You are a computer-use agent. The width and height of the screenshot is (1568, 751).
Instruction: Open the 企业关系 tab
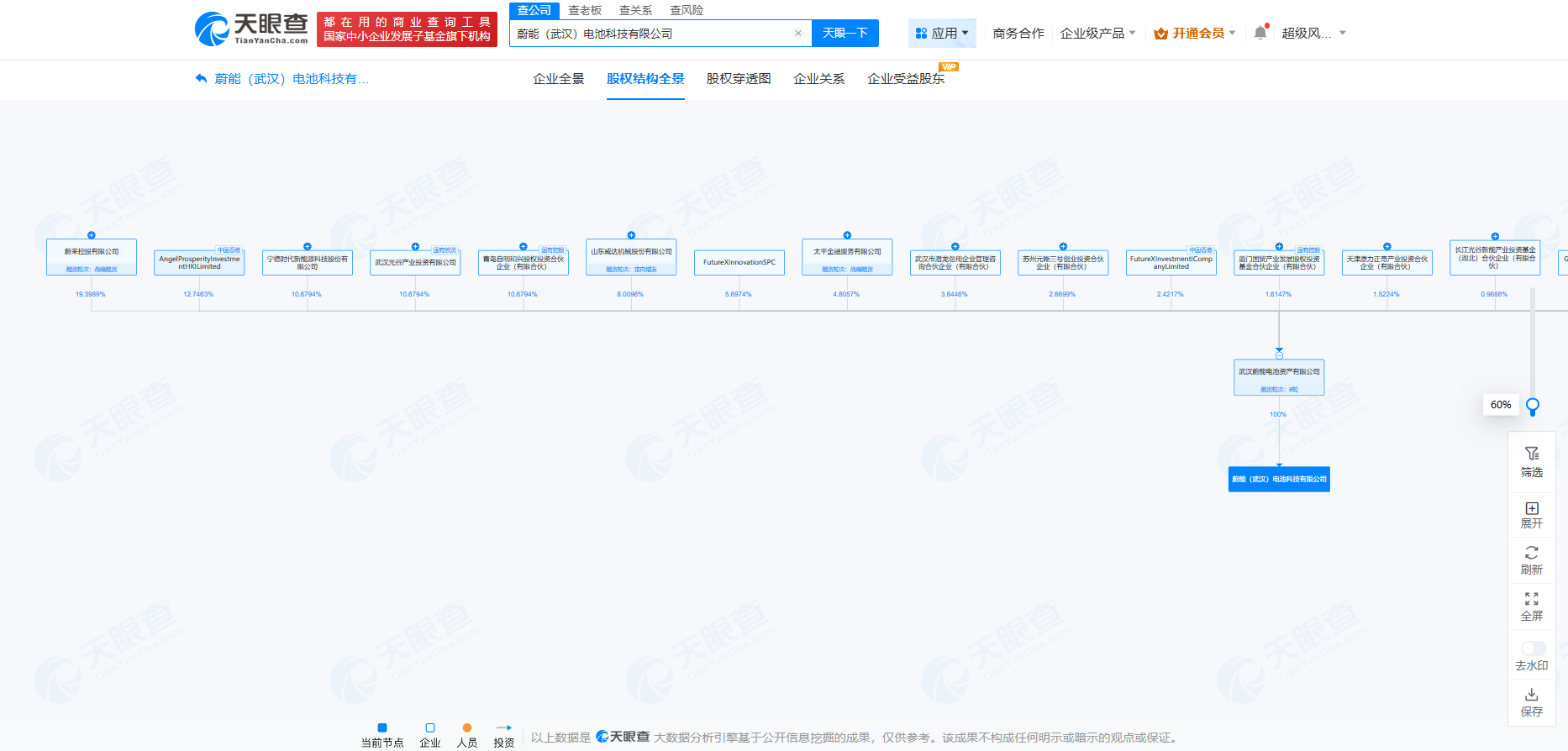click(x=819, y=79)
